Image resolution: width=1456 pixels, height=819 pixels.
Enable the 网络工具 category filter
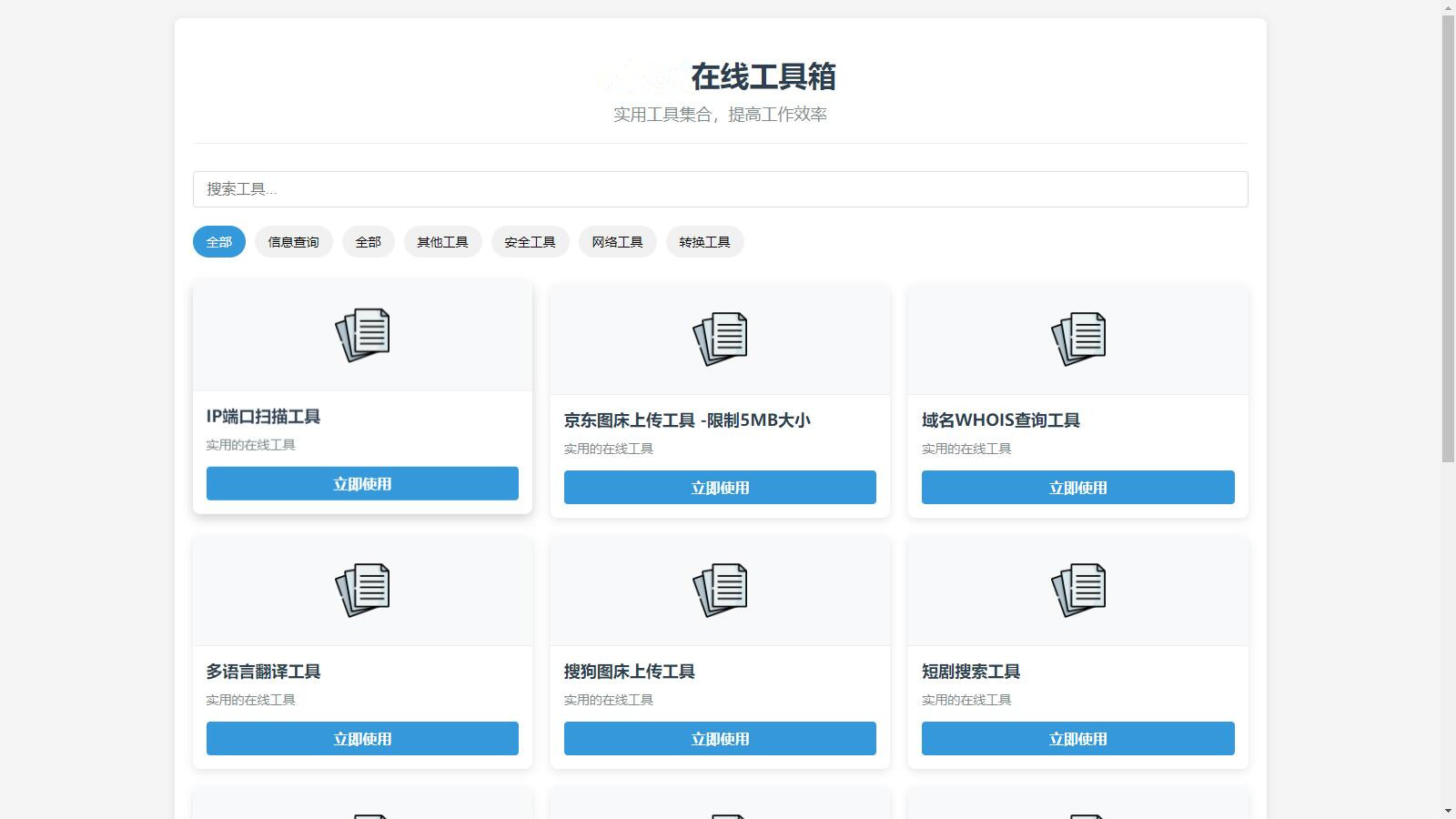tap(618, 241)
